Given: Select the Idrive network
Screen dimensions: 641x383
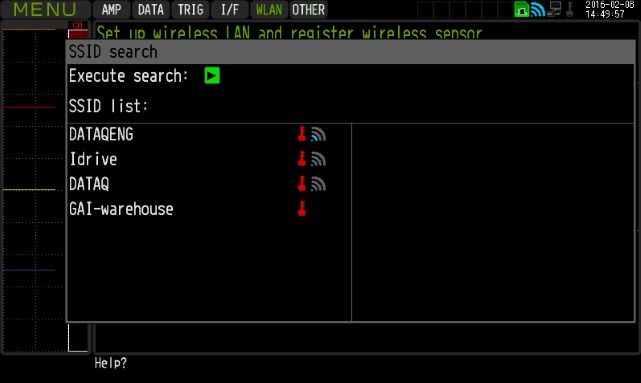Looking at the screenshot, I should (93, 159).
